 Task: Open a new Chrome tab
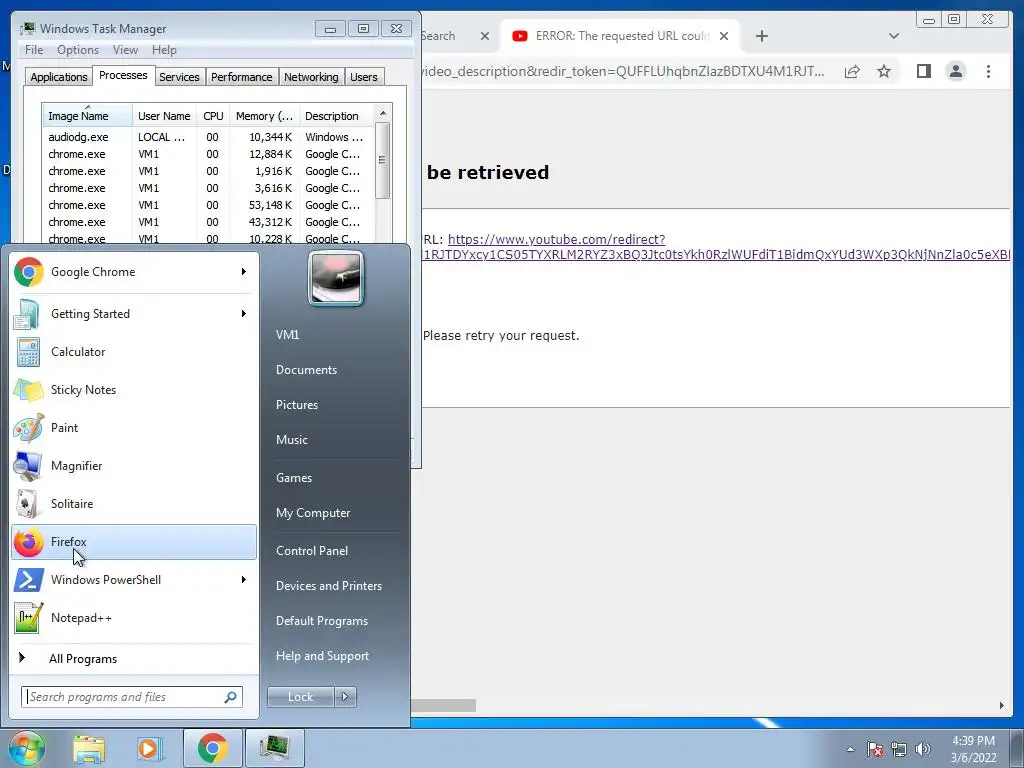(761, 36)
